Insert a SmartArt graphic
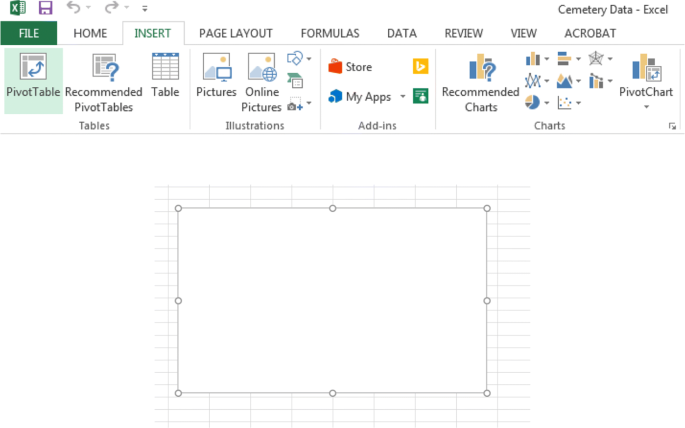The width and height of the screenshot is (685, 428). pyautogui.click(x=295, y=81)
